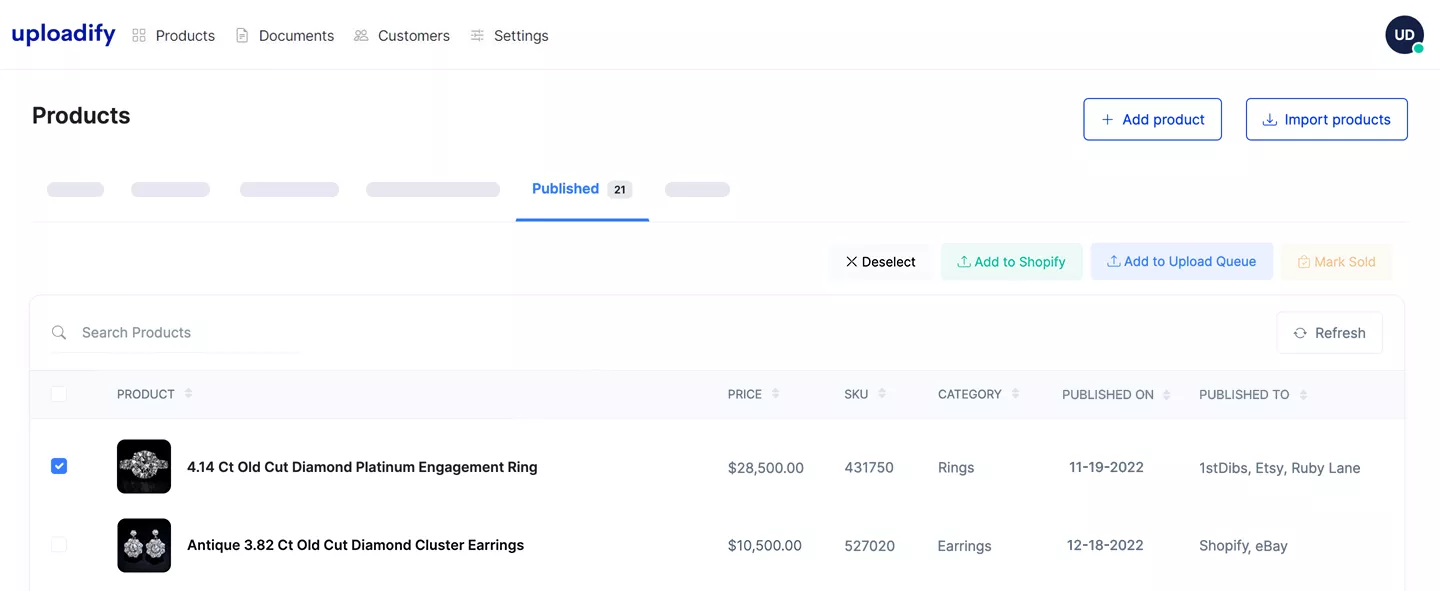
Task: Sort products by PRICE column
Action: (x=752, y=393)
